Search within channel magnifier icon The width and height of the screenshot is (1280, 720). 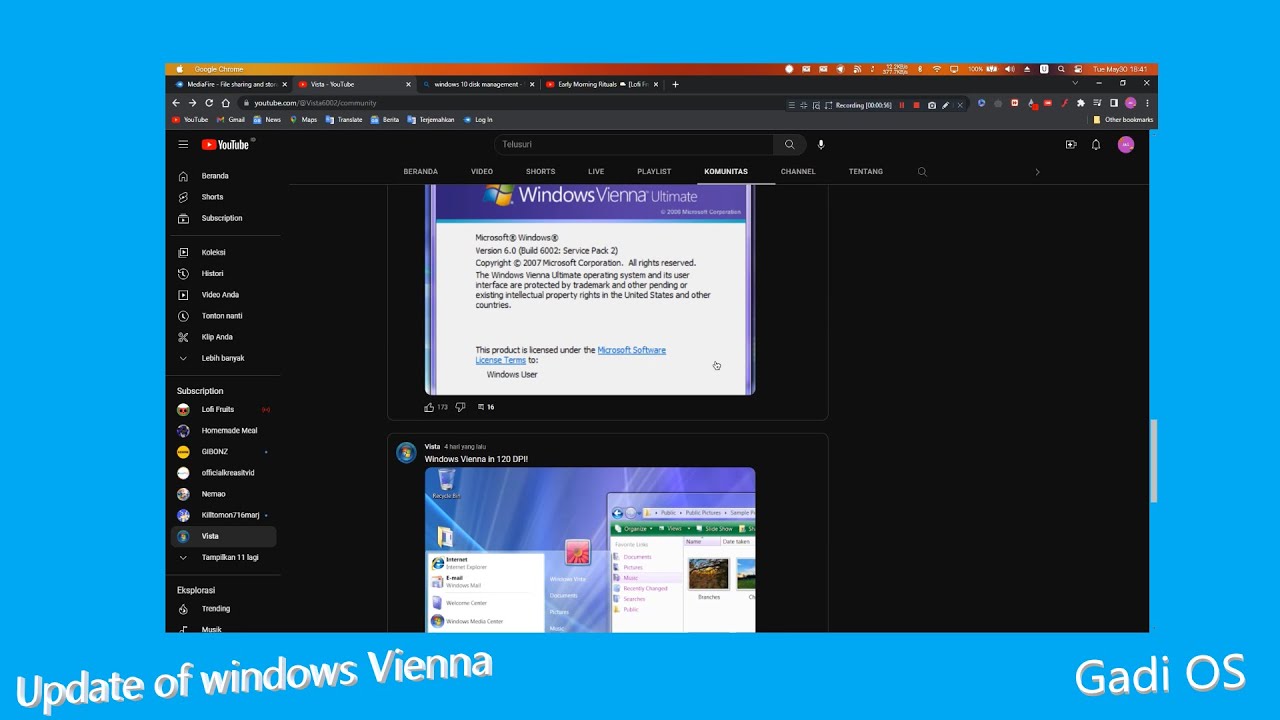coord(922,171)
